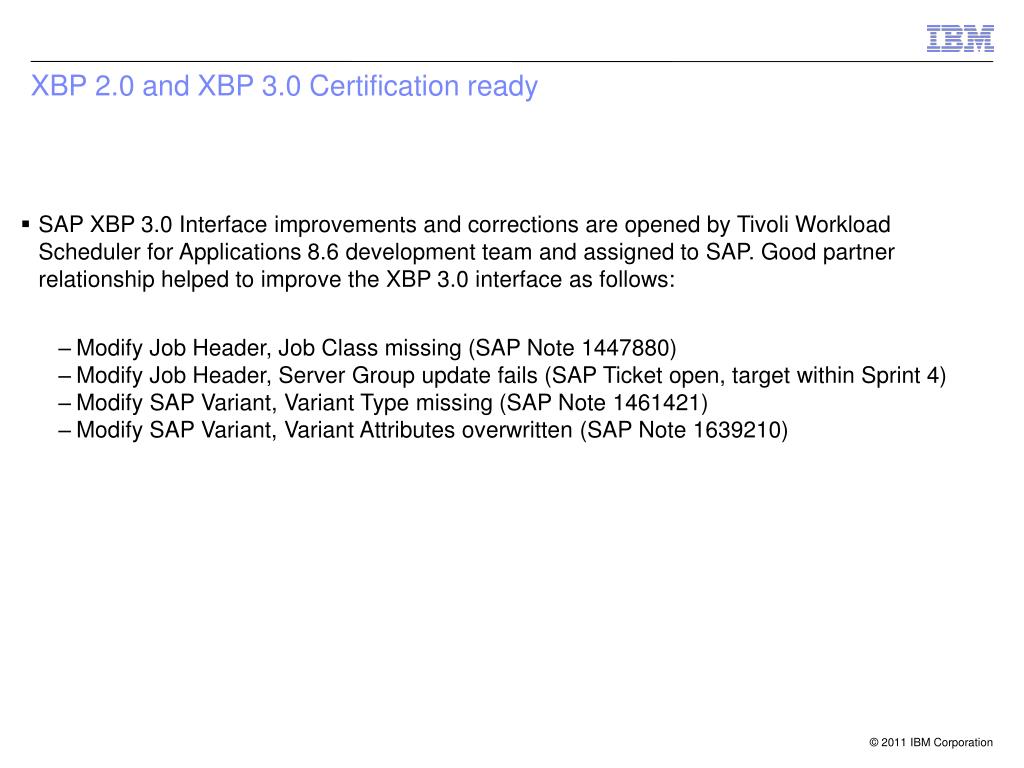The width and height of the screenshot is (1024, 768).
Task: Click the line 'Scheduler for Applications 8.6 development team'
Action: pyautogui.click(x=466, y=252)
